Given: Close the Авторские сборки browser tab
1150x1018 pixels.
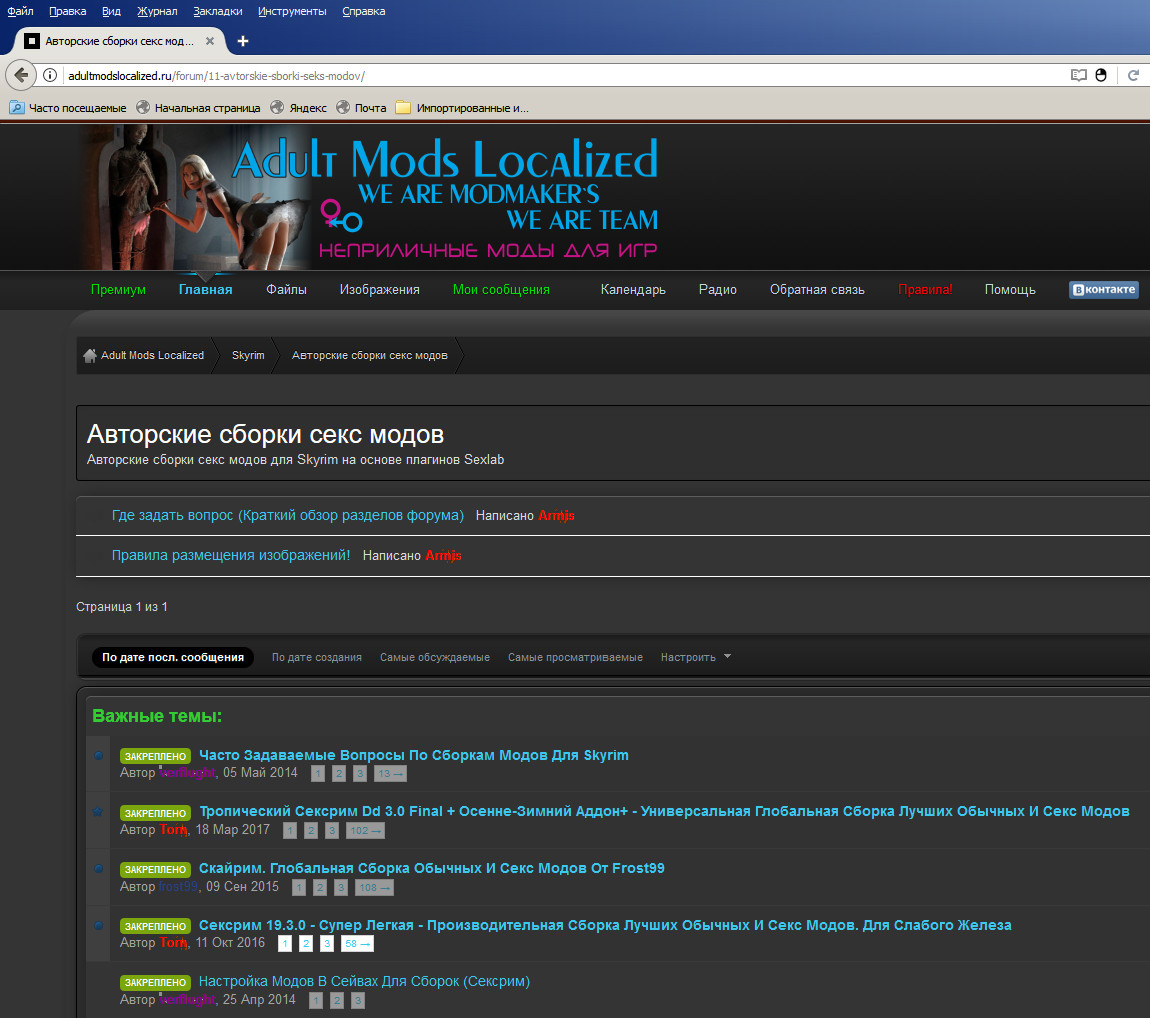Looking at the screenshot, I should pyautogui.click(x=210, y=41).
